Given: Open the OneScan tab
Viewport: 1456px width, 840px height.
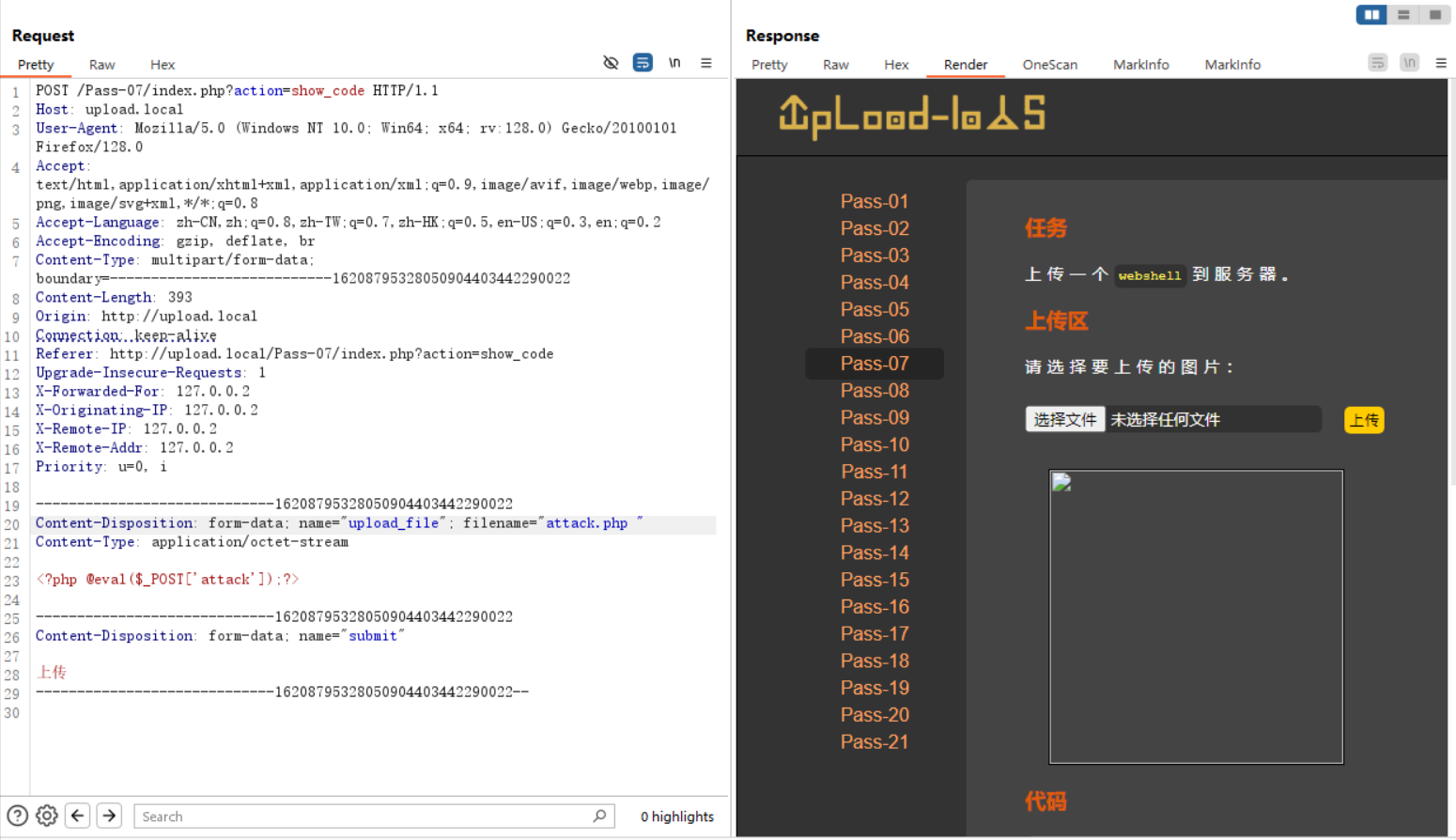Looking at the screenshot, I should click(x=1050, y=65).
